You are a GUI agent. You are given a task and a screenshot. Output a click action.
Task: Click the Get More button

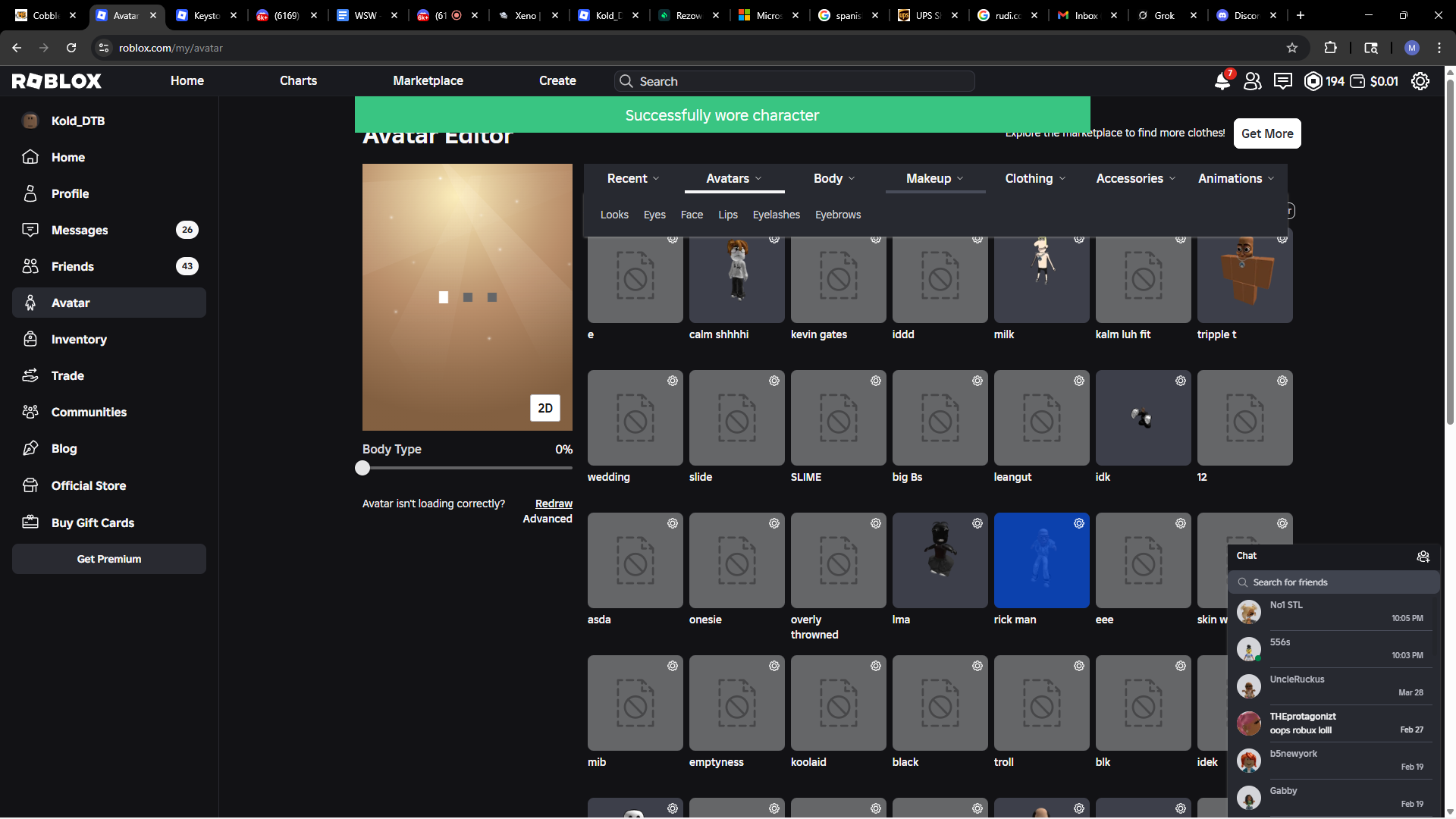(1267, 133)
